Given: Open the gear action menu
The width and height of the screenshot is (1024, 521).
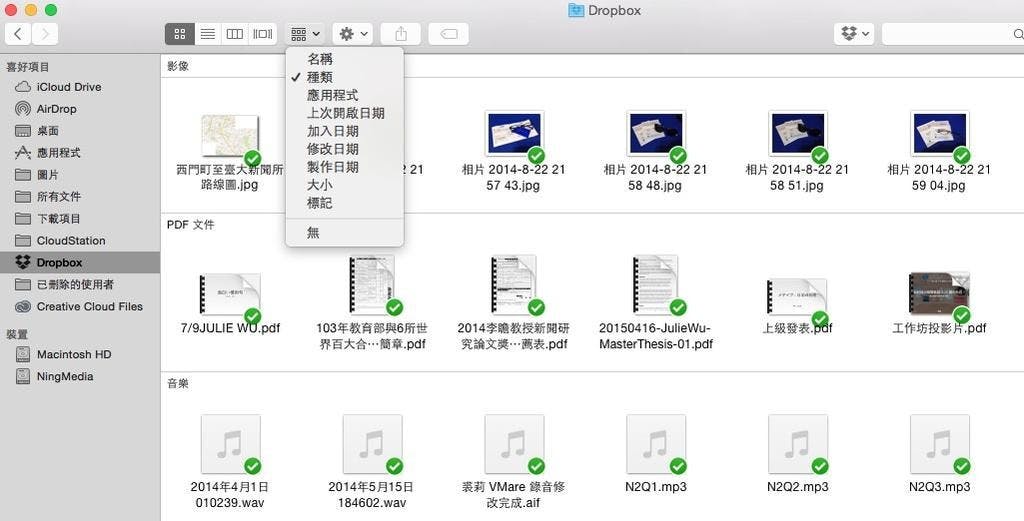Looking at the screenshot, I should tap(353, 34).
